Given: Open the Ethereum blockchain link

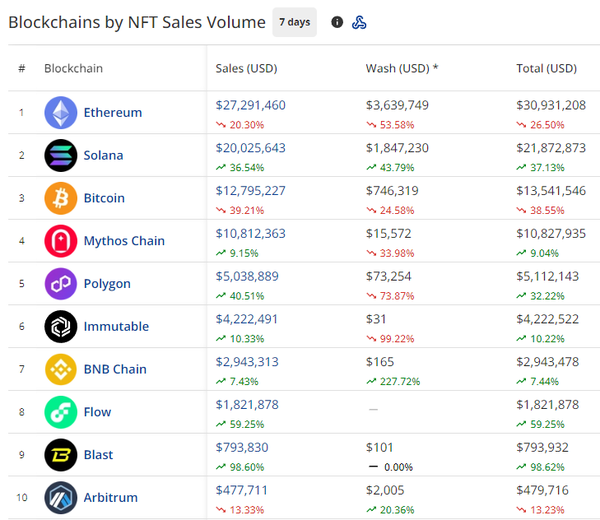Looking at the screenshot, I should click(112, 113).
